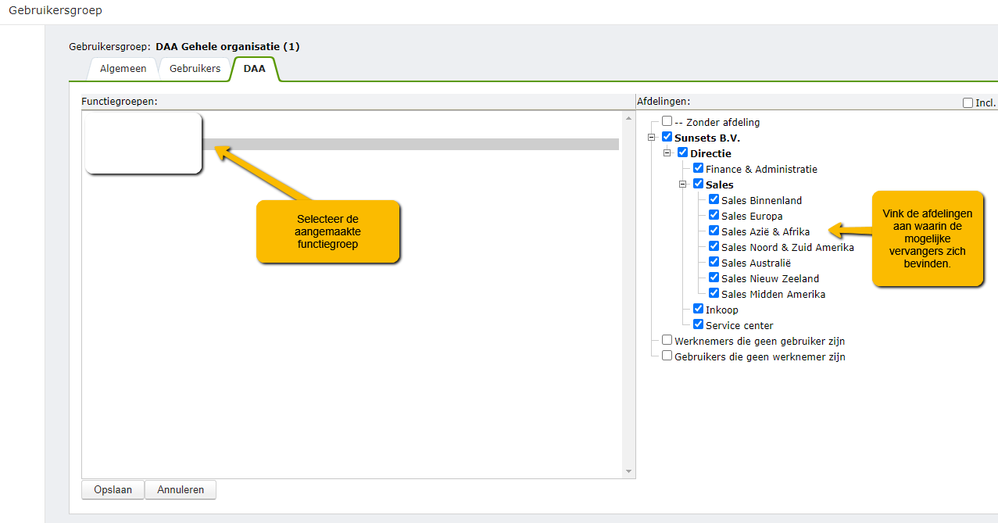Image resolution: width=998 pixels, height=523 pixels.
Task: Select the DAA tab
Action: pyautogui.click(x=255, y=69)
